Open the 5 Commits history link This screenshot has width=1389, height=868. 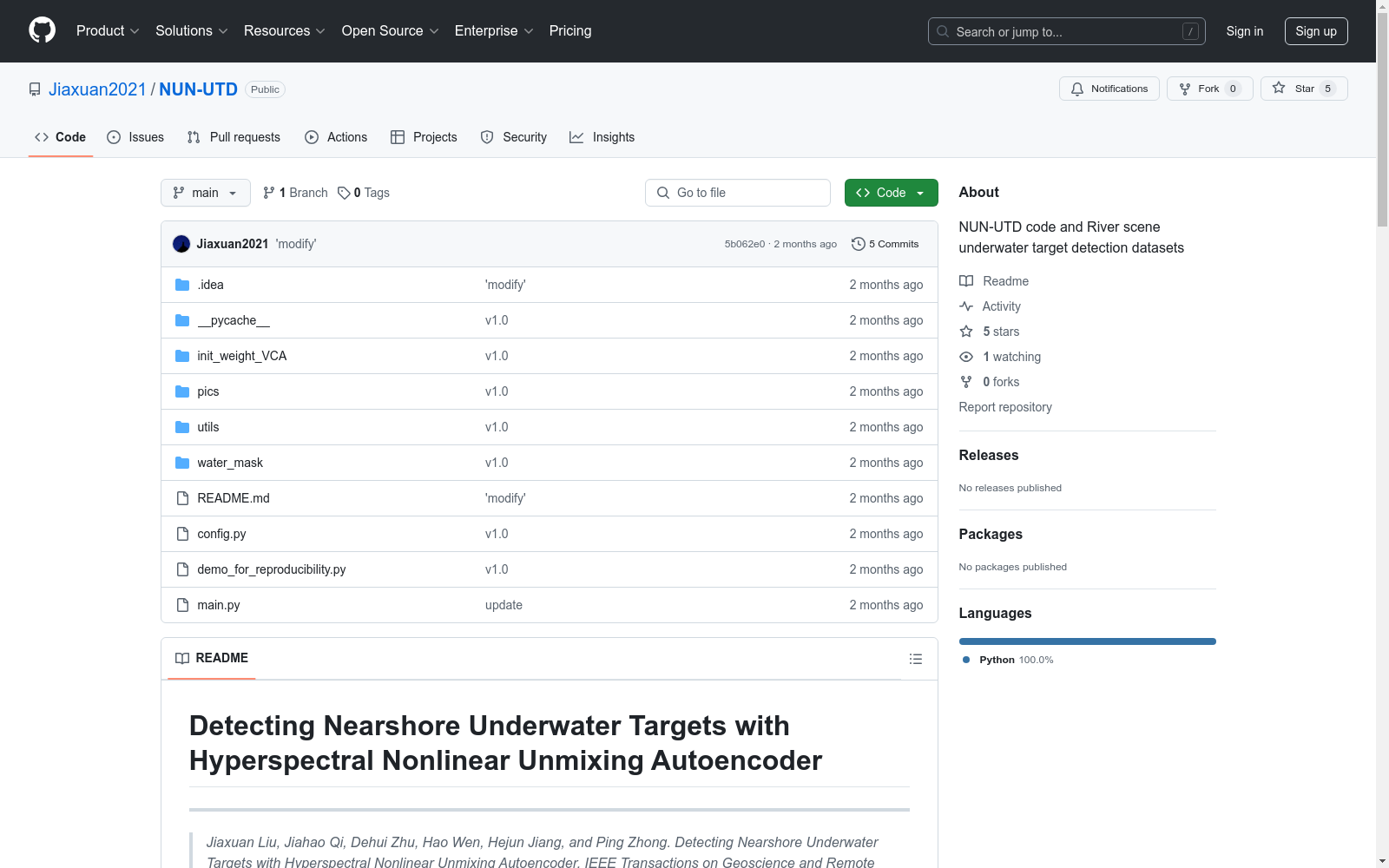(x=885, y=244)
